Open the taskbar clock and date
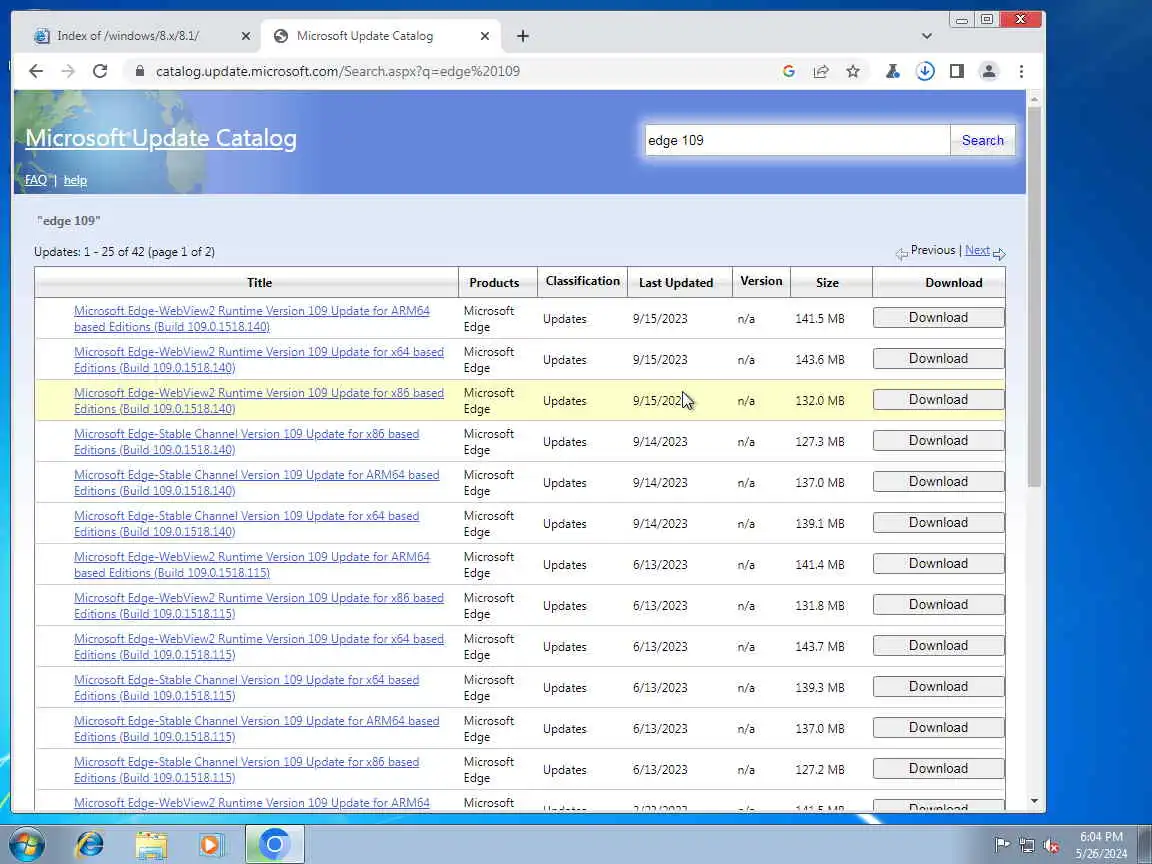The image size is (1152, 864). [1101, 845]
